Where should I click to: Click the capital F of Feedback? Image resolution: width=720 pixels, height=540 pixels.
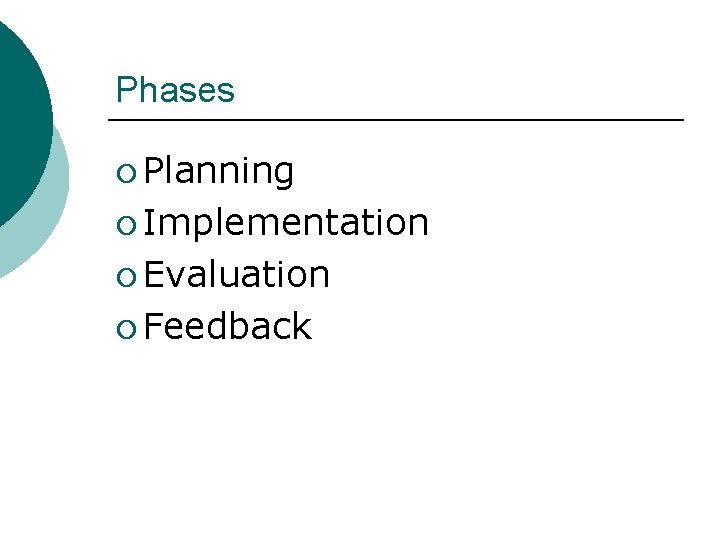point(153,327)
